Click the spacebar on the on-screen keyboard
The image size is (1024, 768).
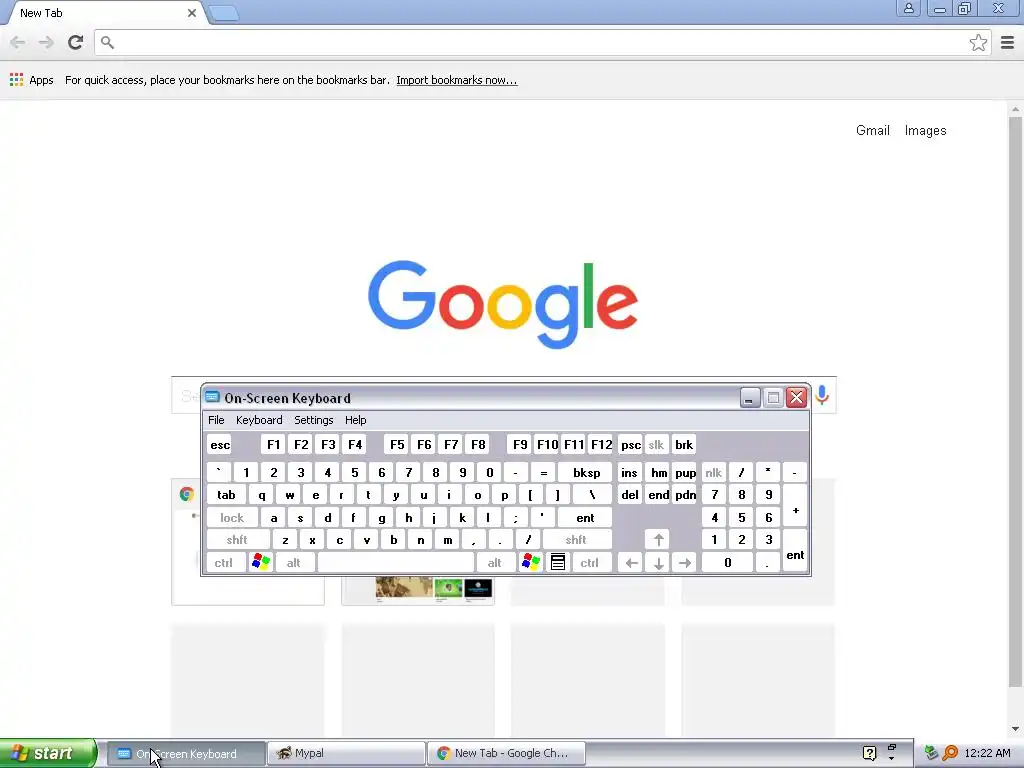point(396,562)
